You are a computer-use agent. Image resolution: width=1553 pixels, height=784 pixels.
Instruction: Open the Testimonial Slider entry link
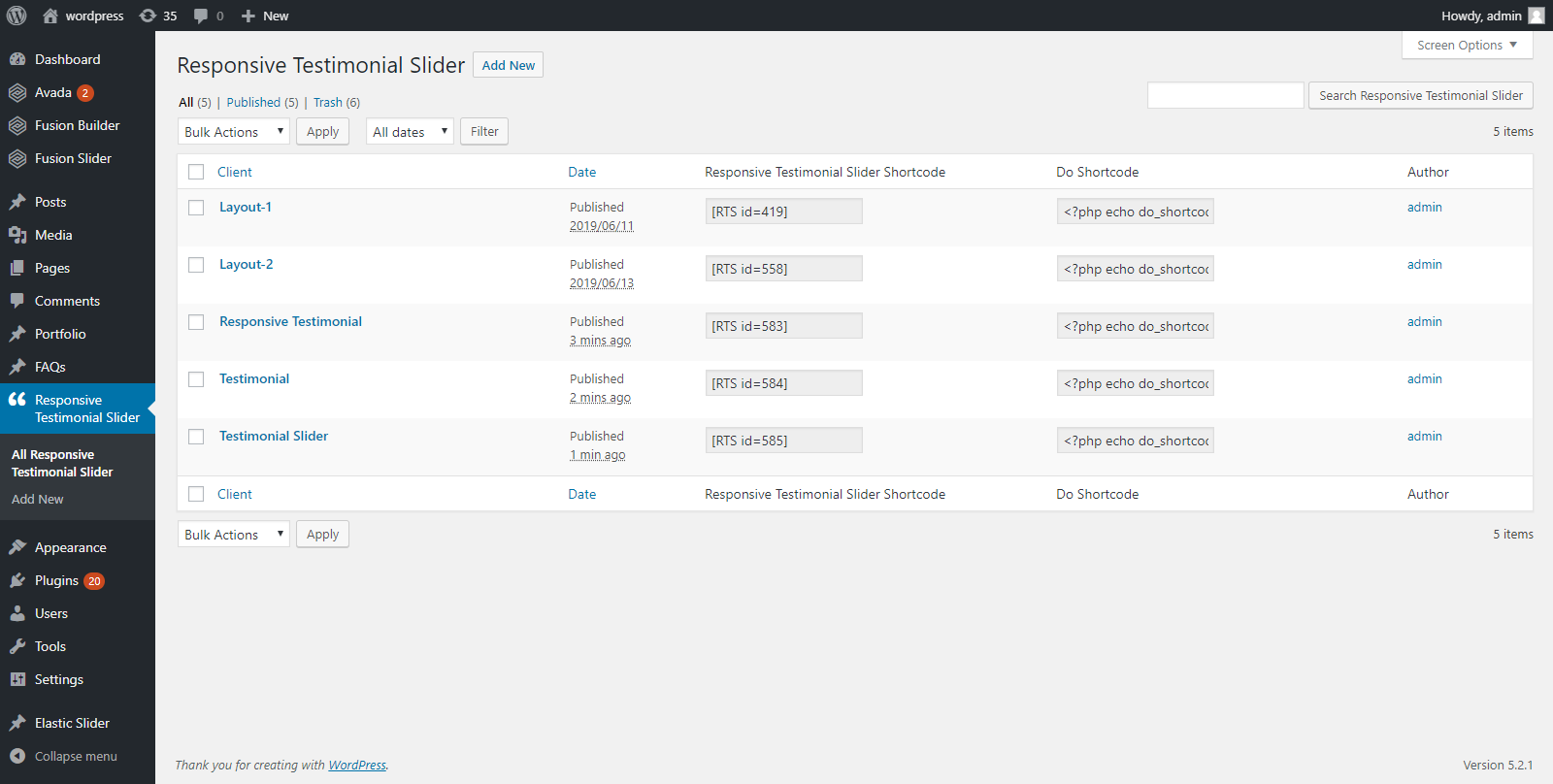pyautogui.click(x=274, y=436)
